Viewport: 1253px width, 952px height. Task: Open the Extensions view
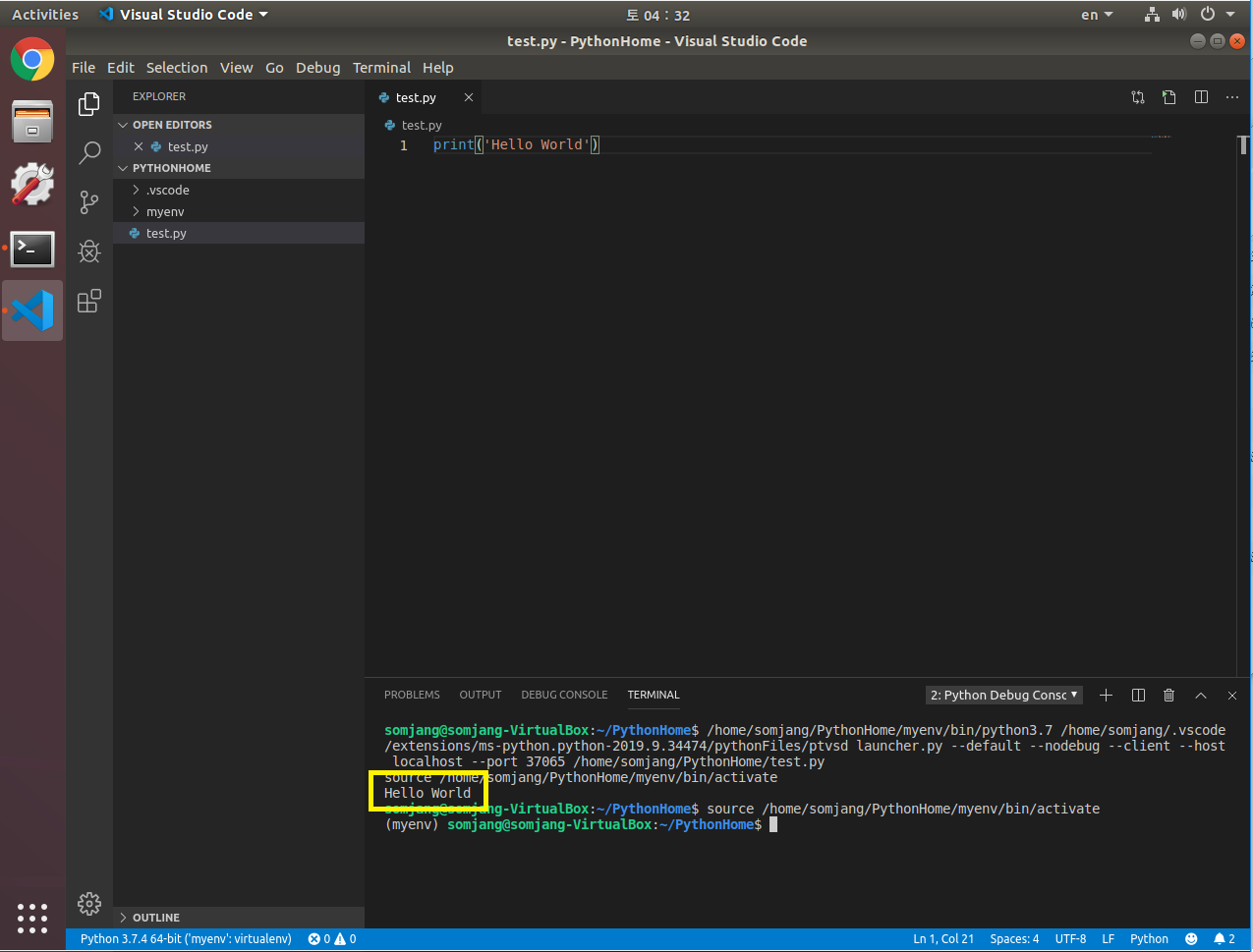[x=89, y=301]
